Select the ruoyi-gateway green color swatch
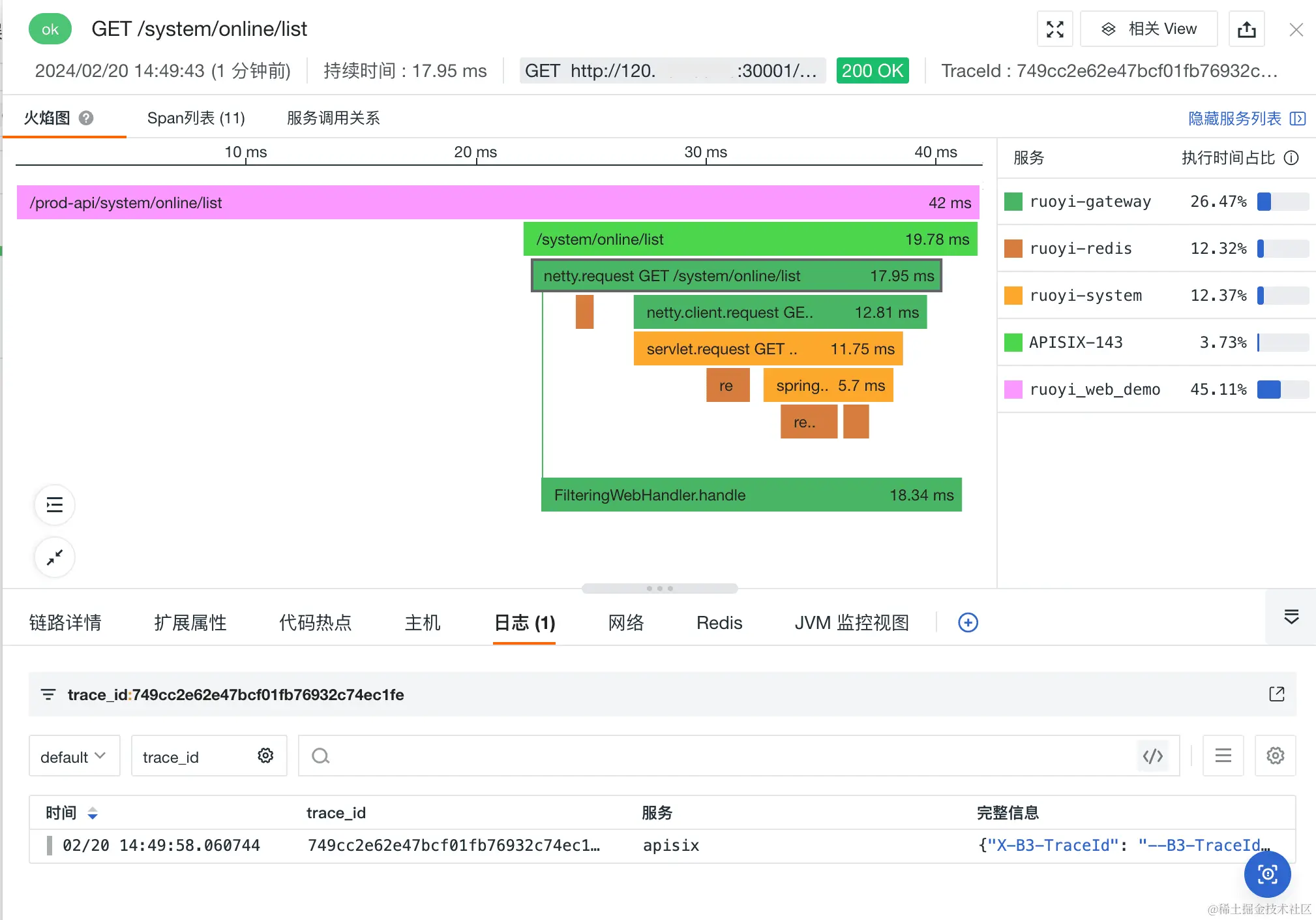 pyautogui.click(x=1013, y=202)
